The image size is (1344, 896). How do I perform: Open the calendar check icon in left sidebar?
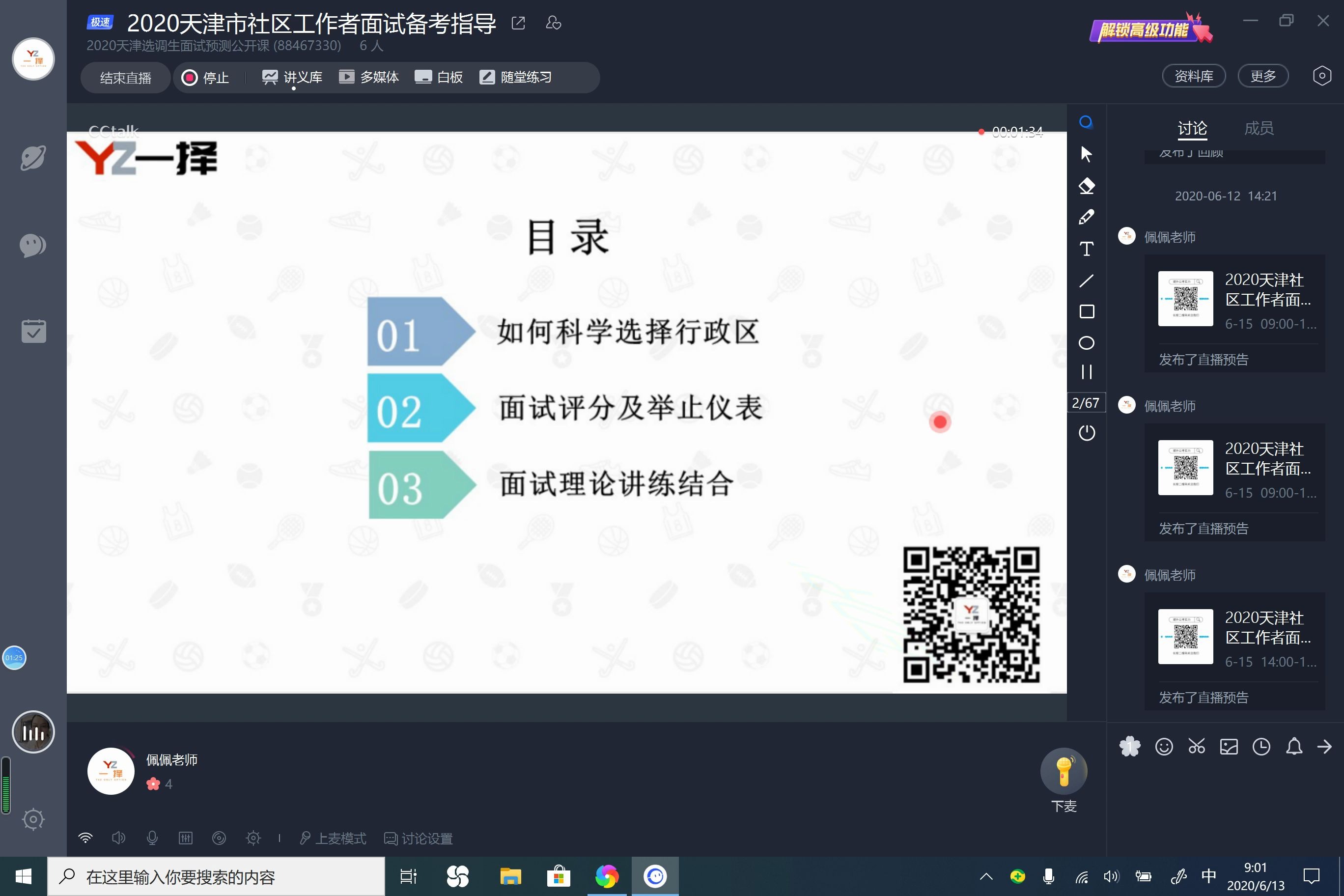(33, 331)
